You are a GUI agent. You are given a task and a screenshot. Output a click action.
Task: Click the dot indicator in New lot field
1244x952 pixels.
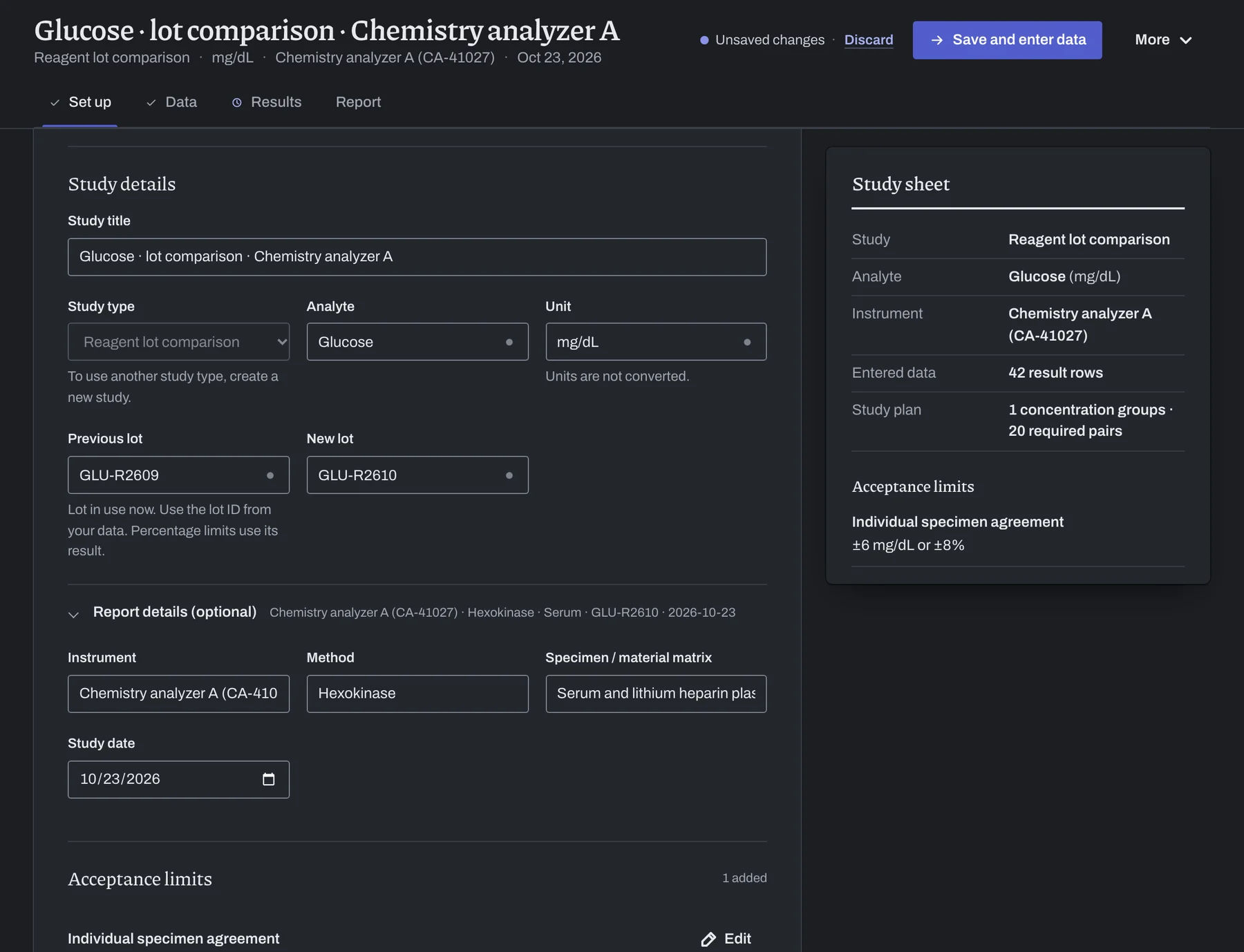pos(509,475)
